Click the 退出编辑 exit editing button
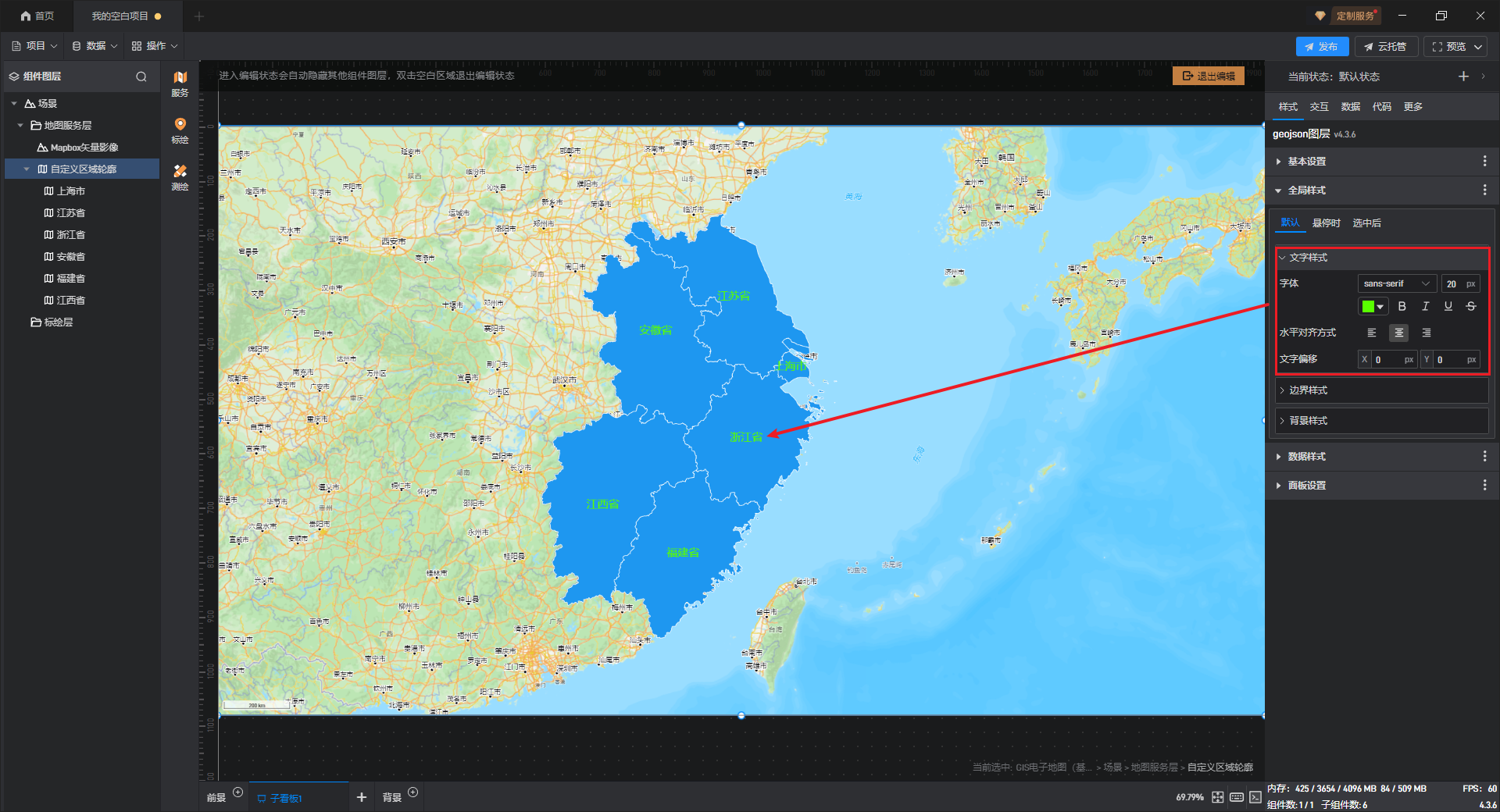The image size is (1500, 812). click(x=1209, y=76)
